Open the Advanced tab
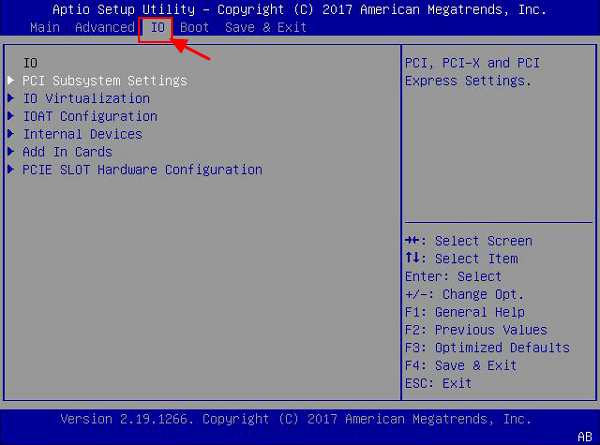Screen dimensions: 600x445 (x=104, y=27)
